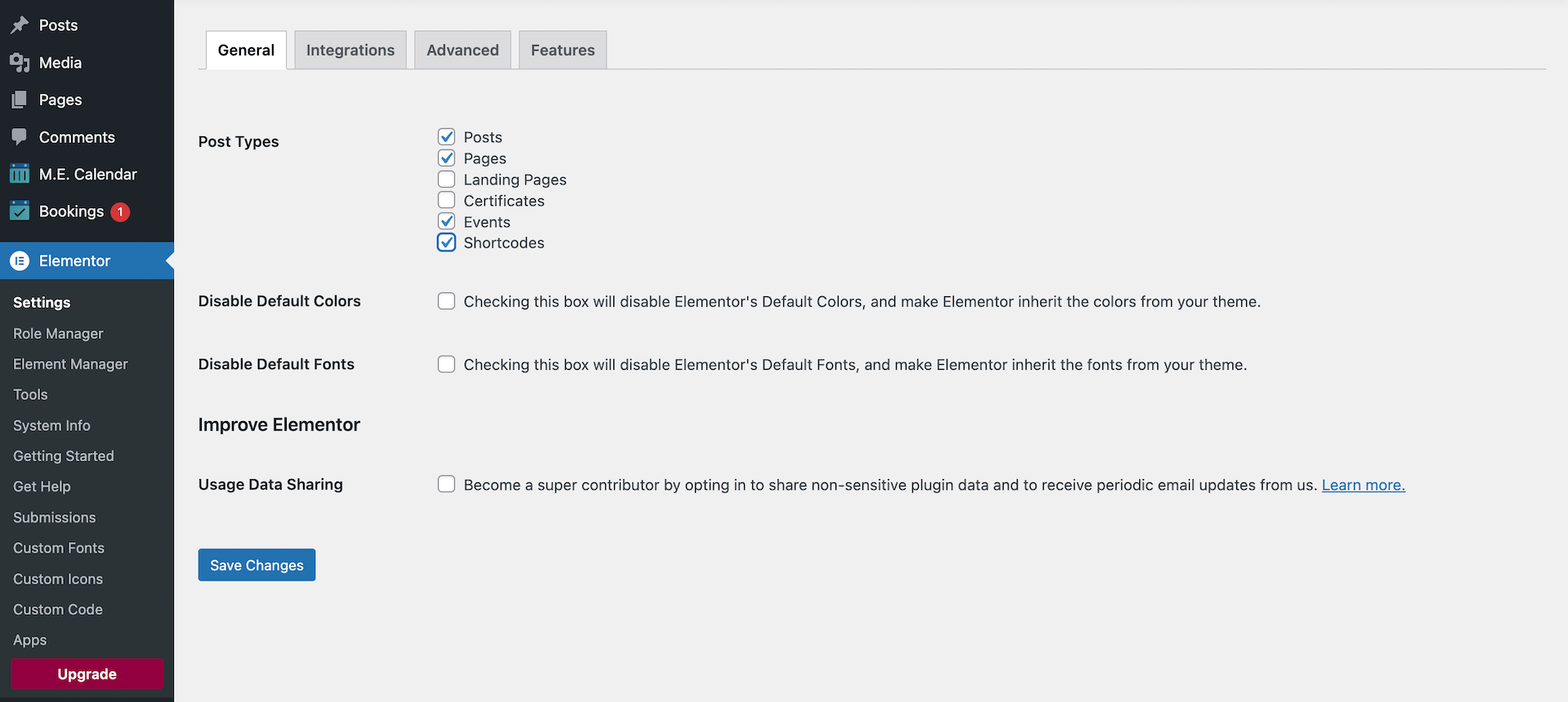Click the Pages icon in sidebar
1568x702 pixels.
(x=20, y=100)
